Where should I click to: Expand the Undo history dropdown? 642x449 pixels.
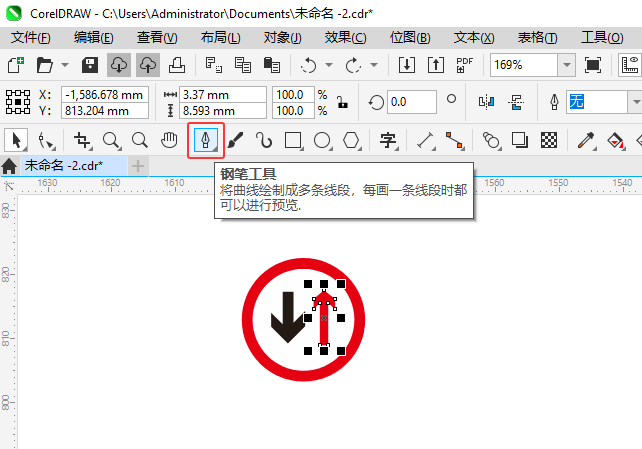click(x=329, y=65)
